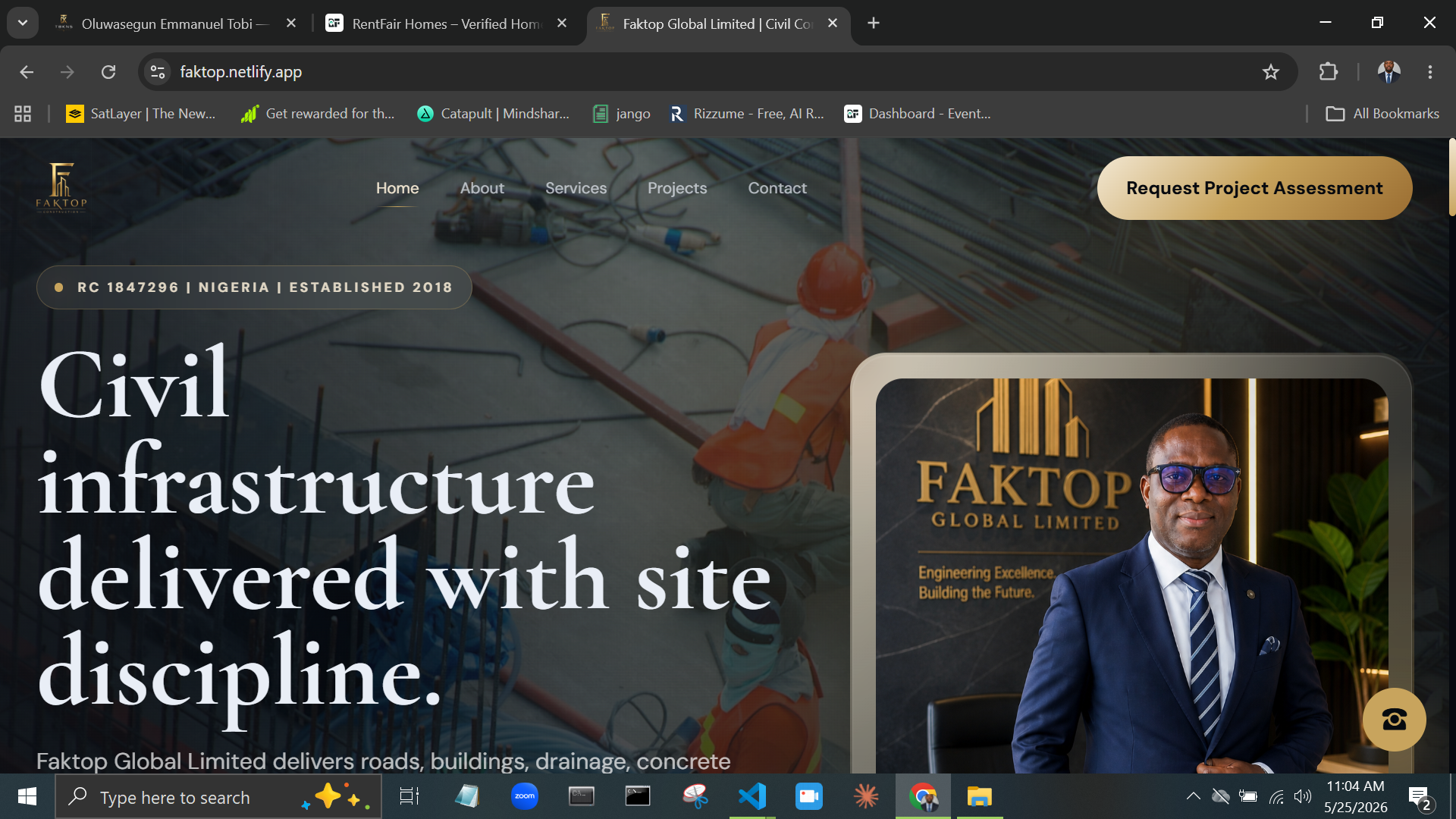Open the Snipping Tool on taskbar

click(695, 796)
